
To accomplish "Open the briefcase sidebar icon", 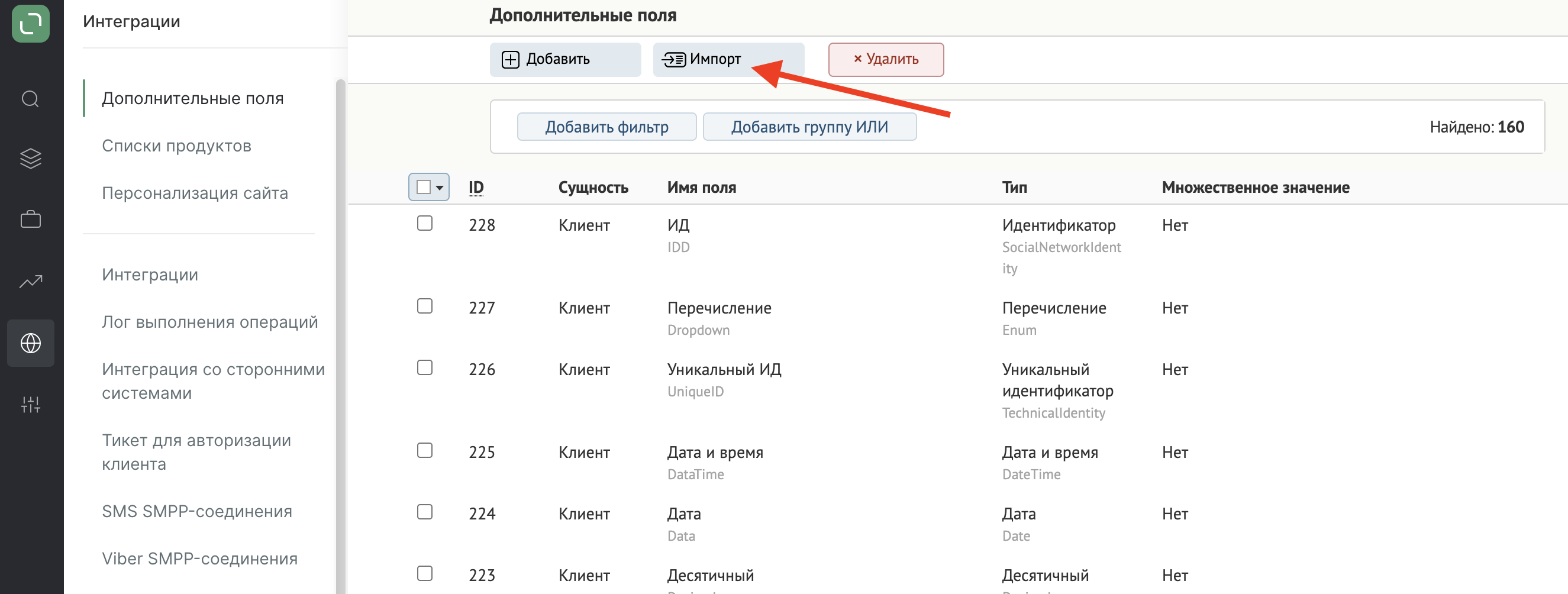I will pos(30,219).
